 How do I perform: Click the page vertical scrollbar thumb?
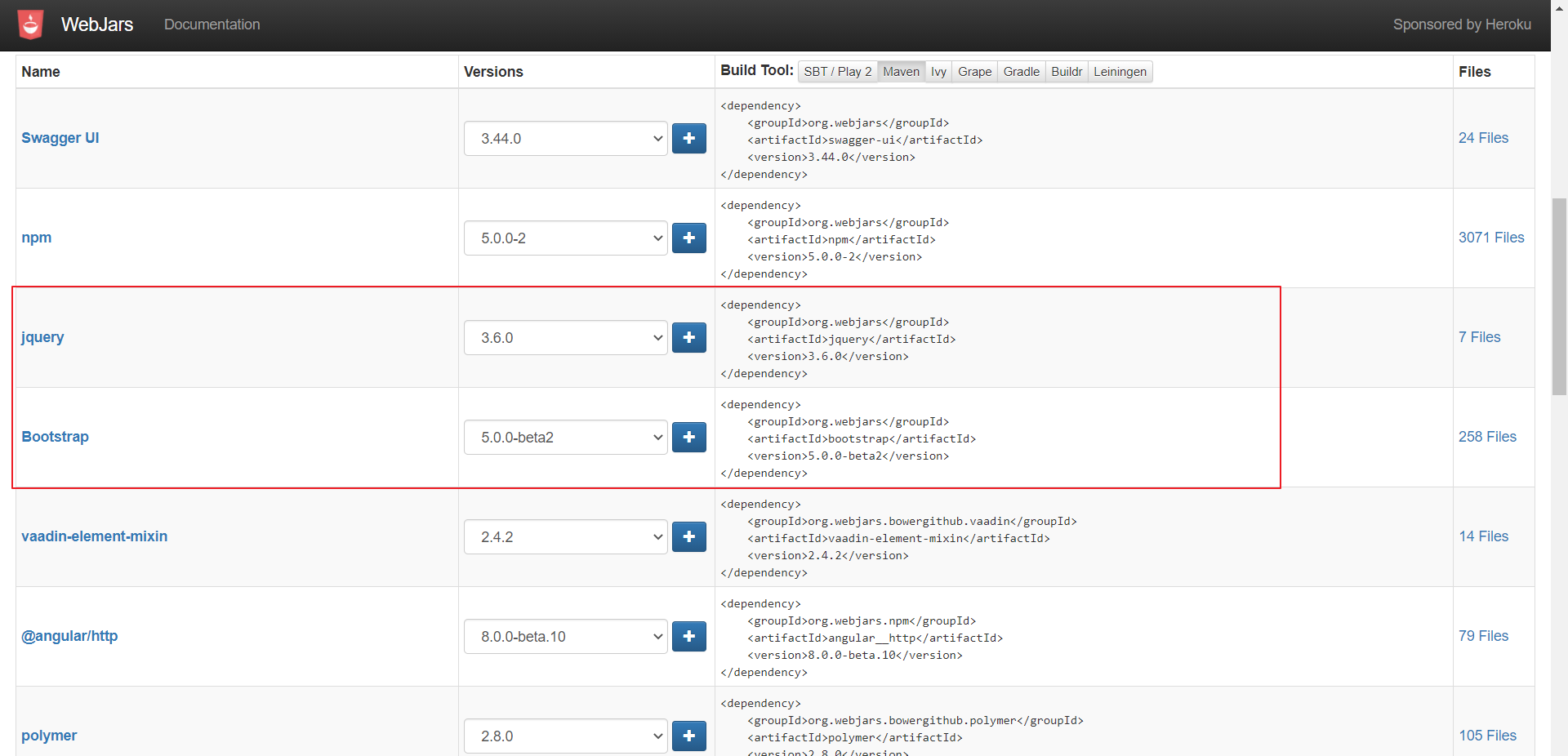tap(1560, 296)
